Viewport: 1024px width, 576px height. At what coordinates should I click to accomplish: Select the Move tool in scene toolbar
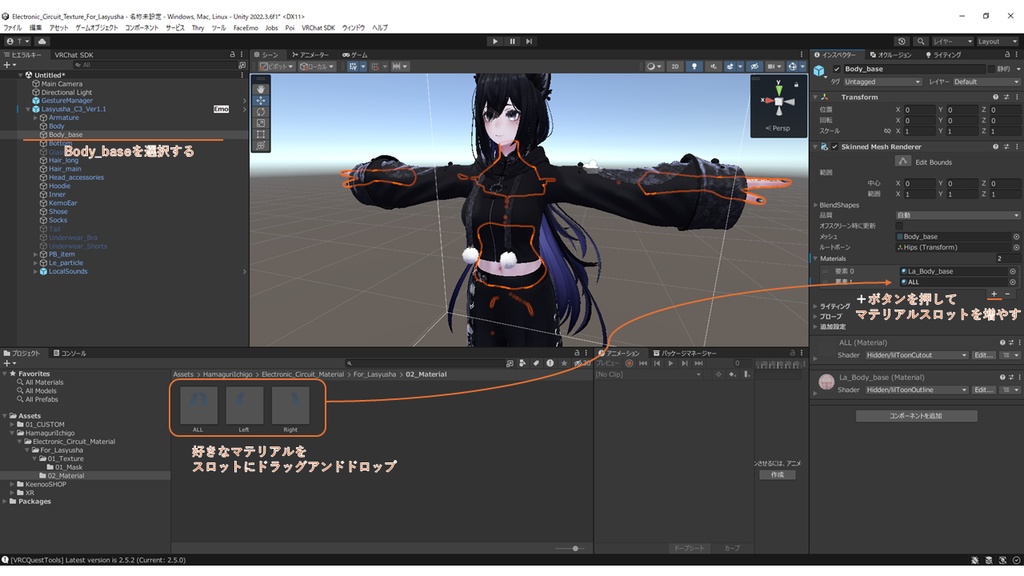pyautogui.click(x=261, y=101)
